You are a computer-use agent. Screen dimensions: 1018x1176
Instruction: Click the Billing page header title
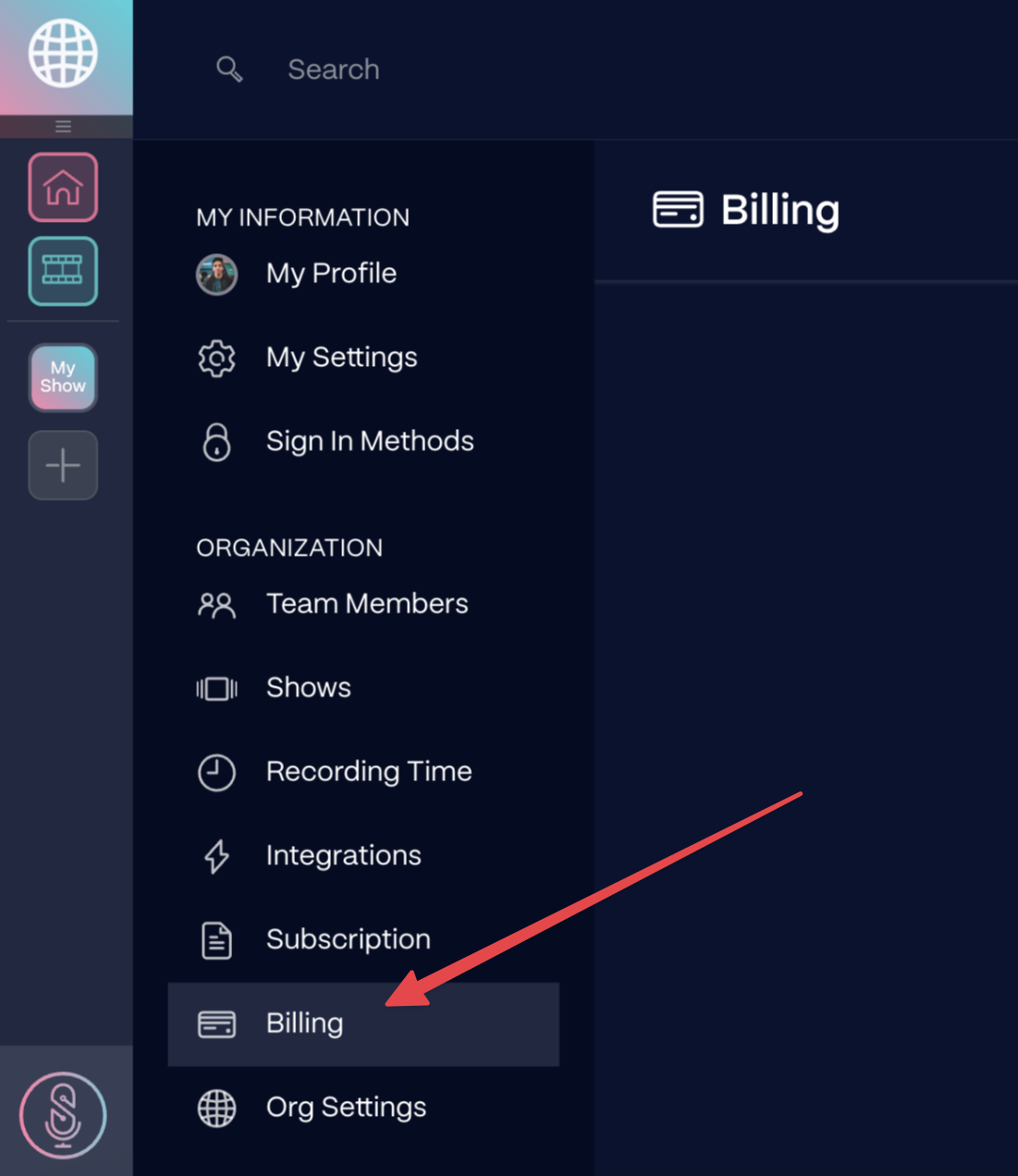coord(779,211)
